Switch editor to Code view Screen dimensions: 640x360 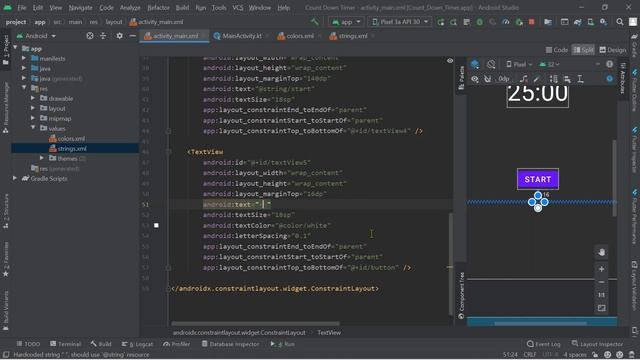(557, 50)
